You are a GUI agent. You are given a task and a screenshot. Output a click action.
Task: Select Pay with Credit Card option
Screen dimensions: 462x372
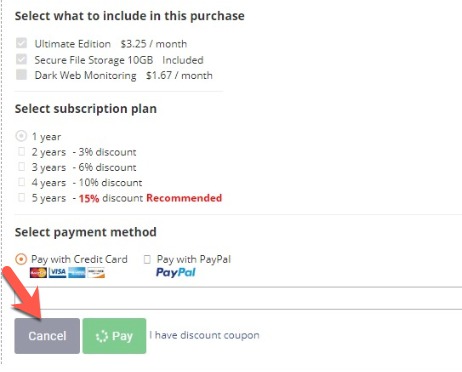[x=21, y=259]
